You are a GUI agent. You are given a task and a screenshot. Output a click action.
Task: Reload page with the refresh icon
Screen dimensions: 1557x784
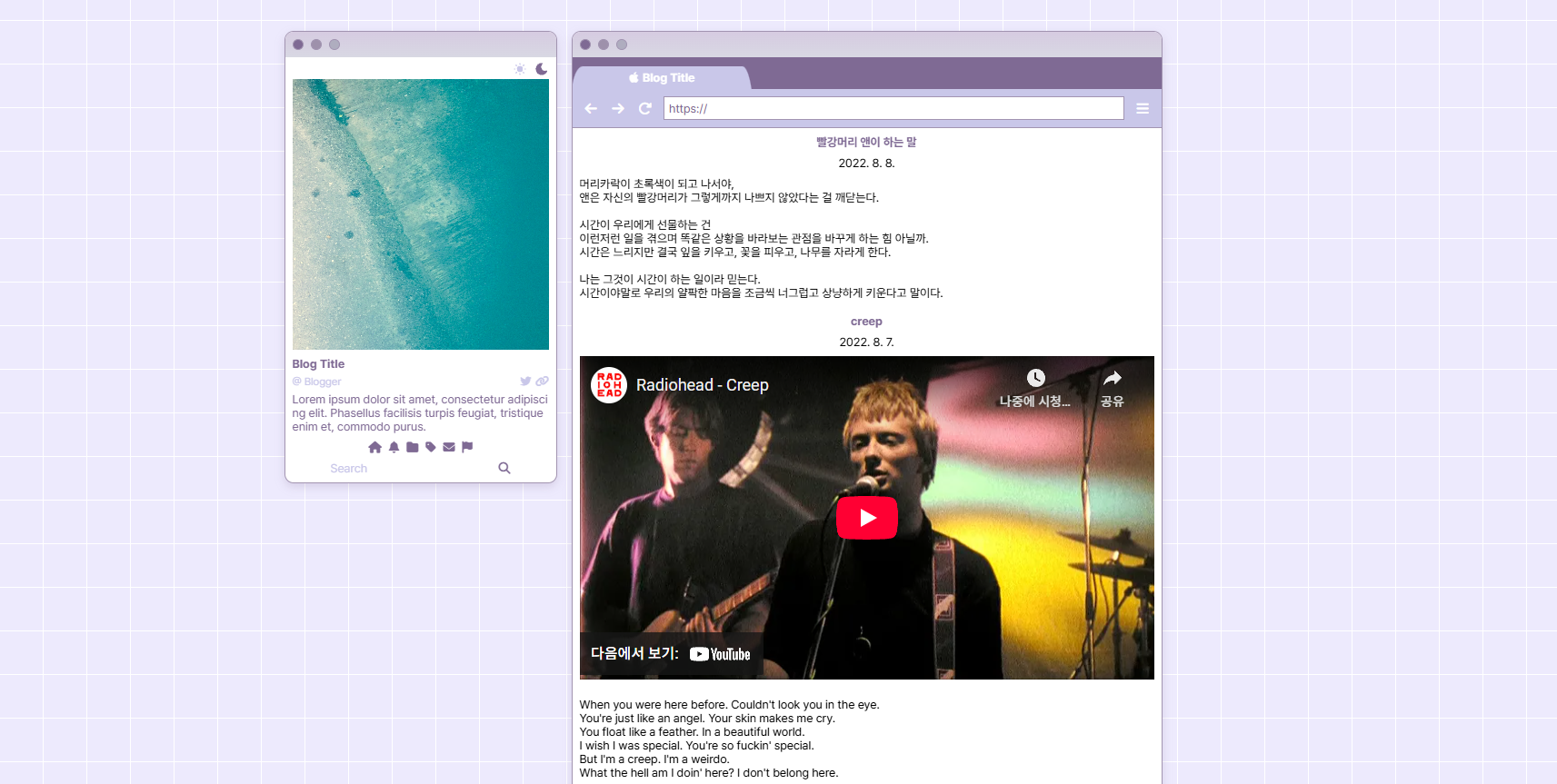pos(645,108)
